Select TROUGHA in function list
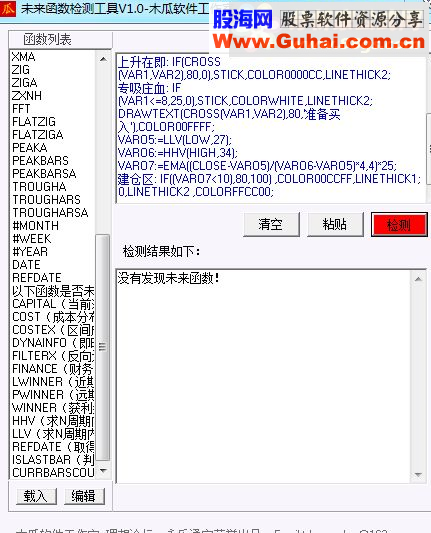This screenshot has width=431, height=533. [39, 187]
